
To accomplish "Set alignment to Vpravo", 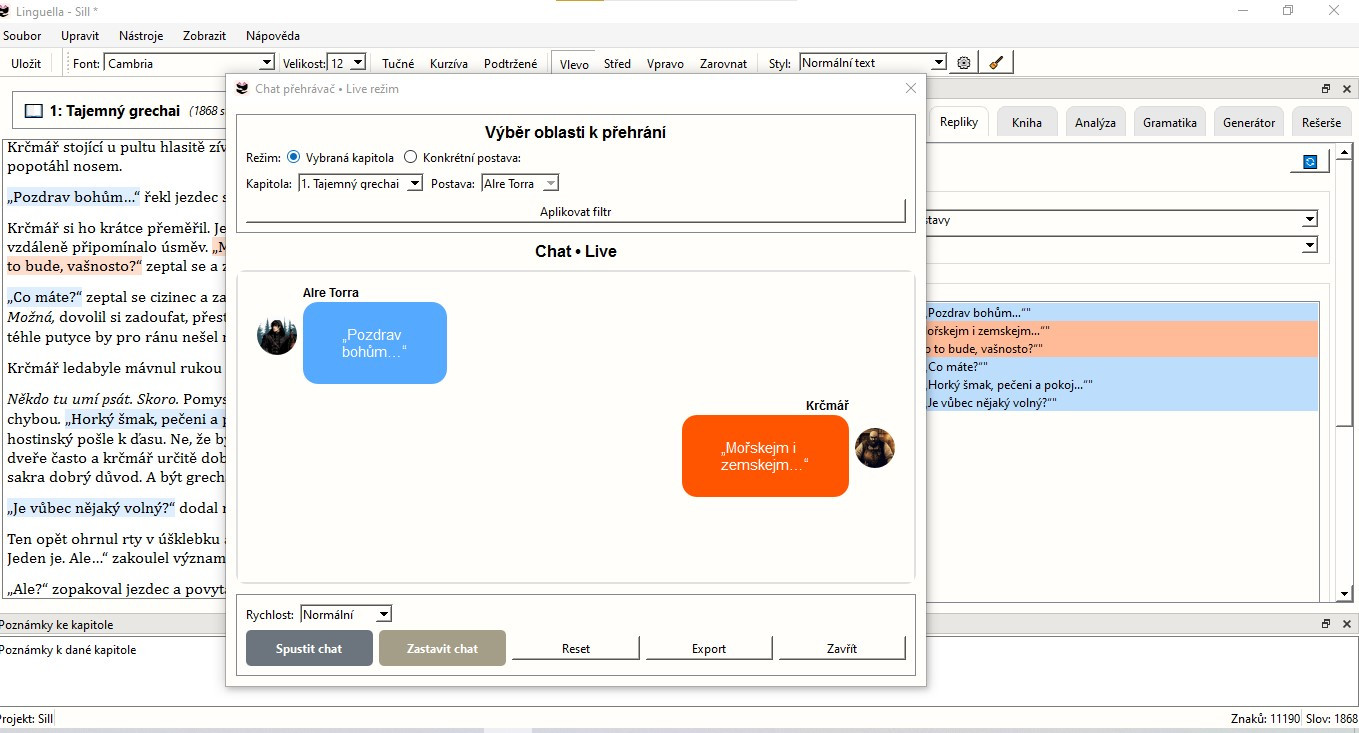I will [665, 63].
